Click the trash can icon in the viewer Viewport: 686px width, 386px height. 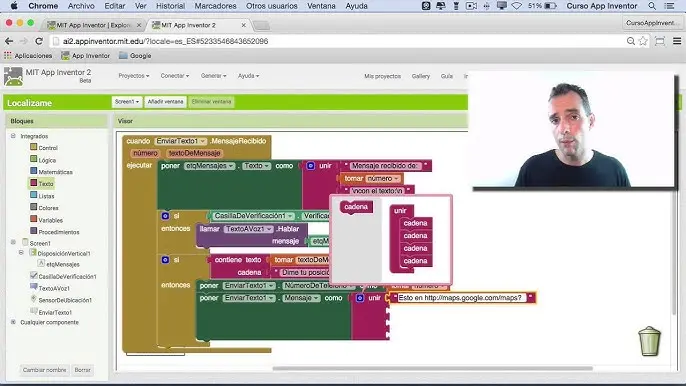pyautogui.click(x=649, y=341)
